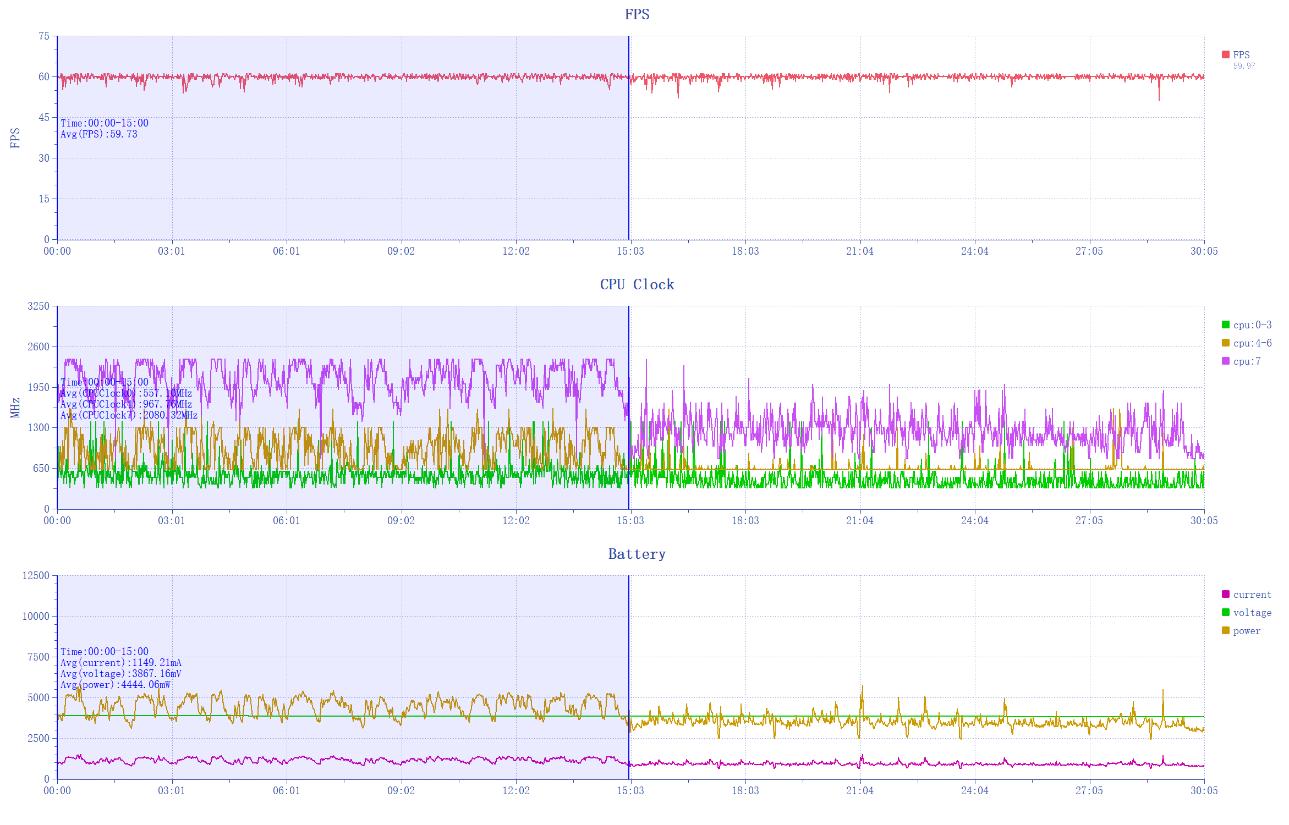Click the '27:05' label under Battery chart

tap(1089, 790)
